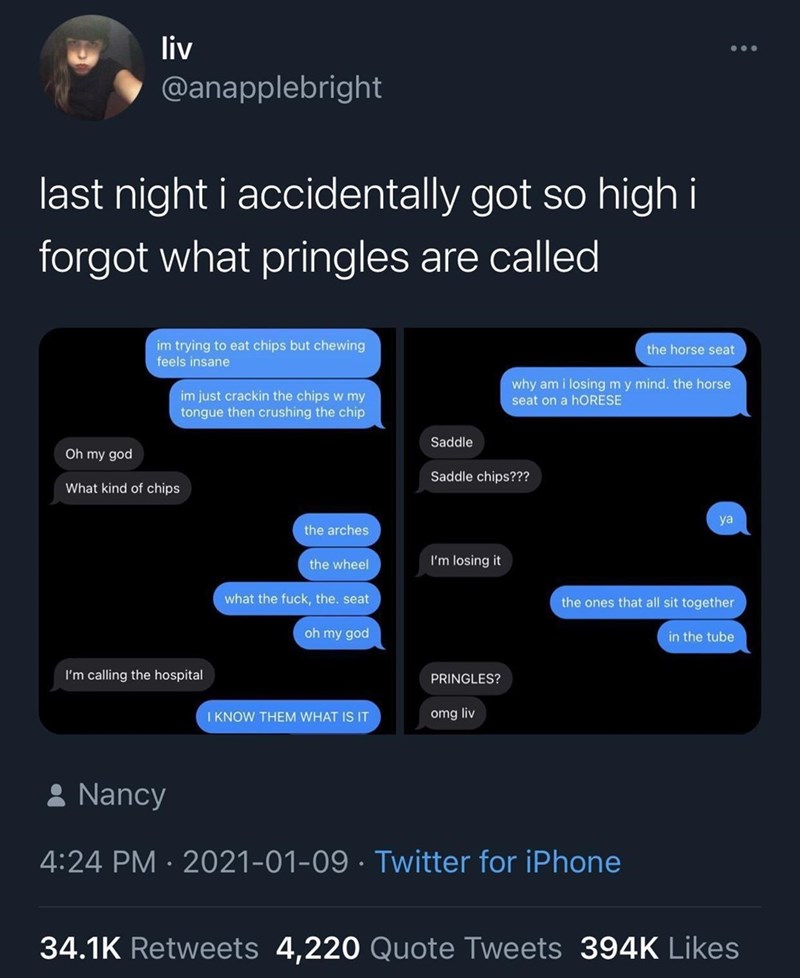Follow the "Twitter for iPhone" source link
The width and height of the screenshot is (800, 978).
pyautogui.click(x=497, y=862)
